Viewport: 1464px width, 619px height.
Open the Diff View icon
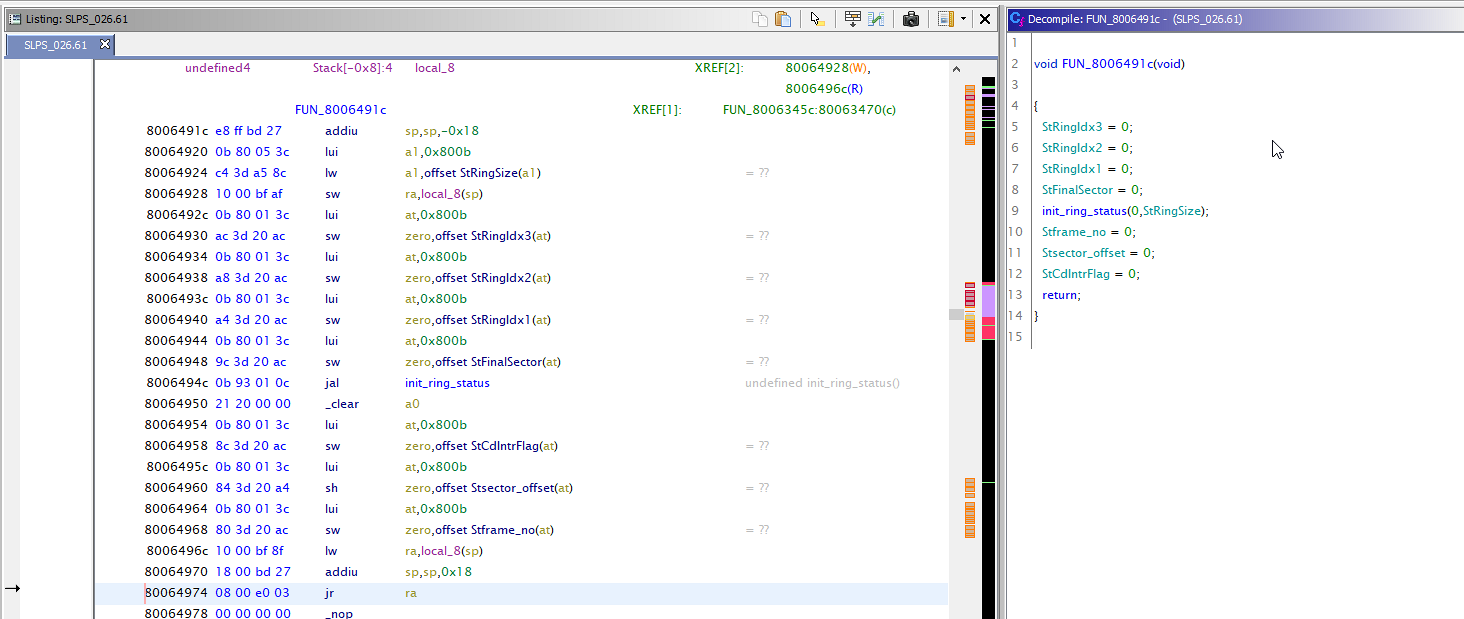tap(876, 19)
